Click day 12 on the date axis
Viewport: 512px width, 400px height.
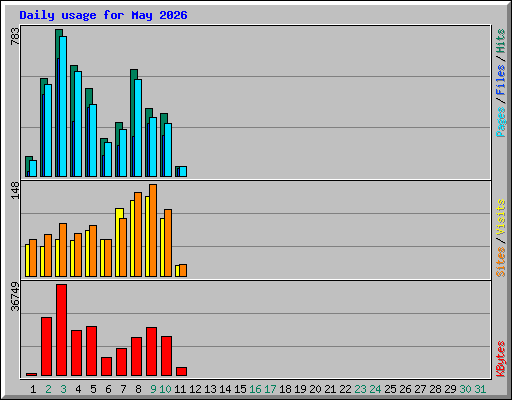click(195, 389)
